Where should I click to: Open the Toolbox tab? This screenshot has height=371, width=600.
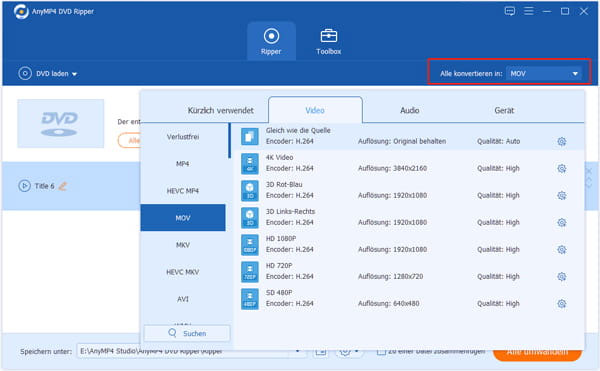(x=328, y=41)
